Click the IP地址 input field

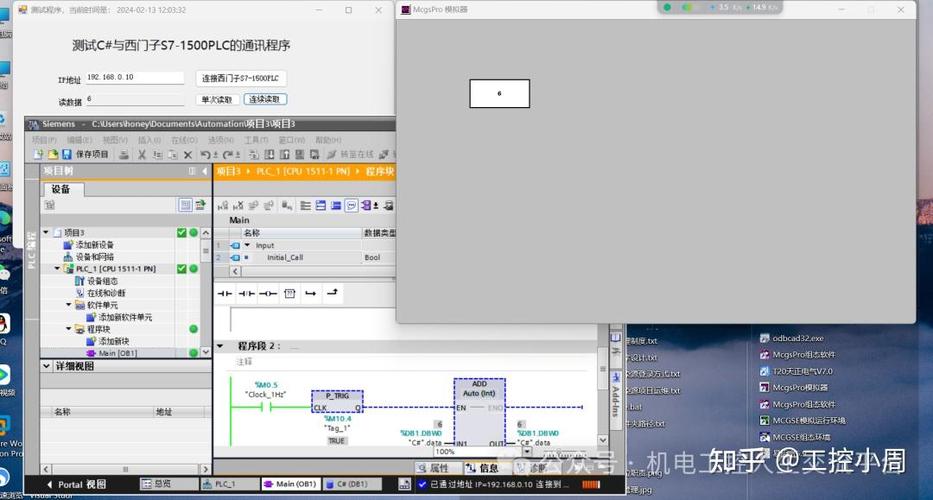coord(135,77)
